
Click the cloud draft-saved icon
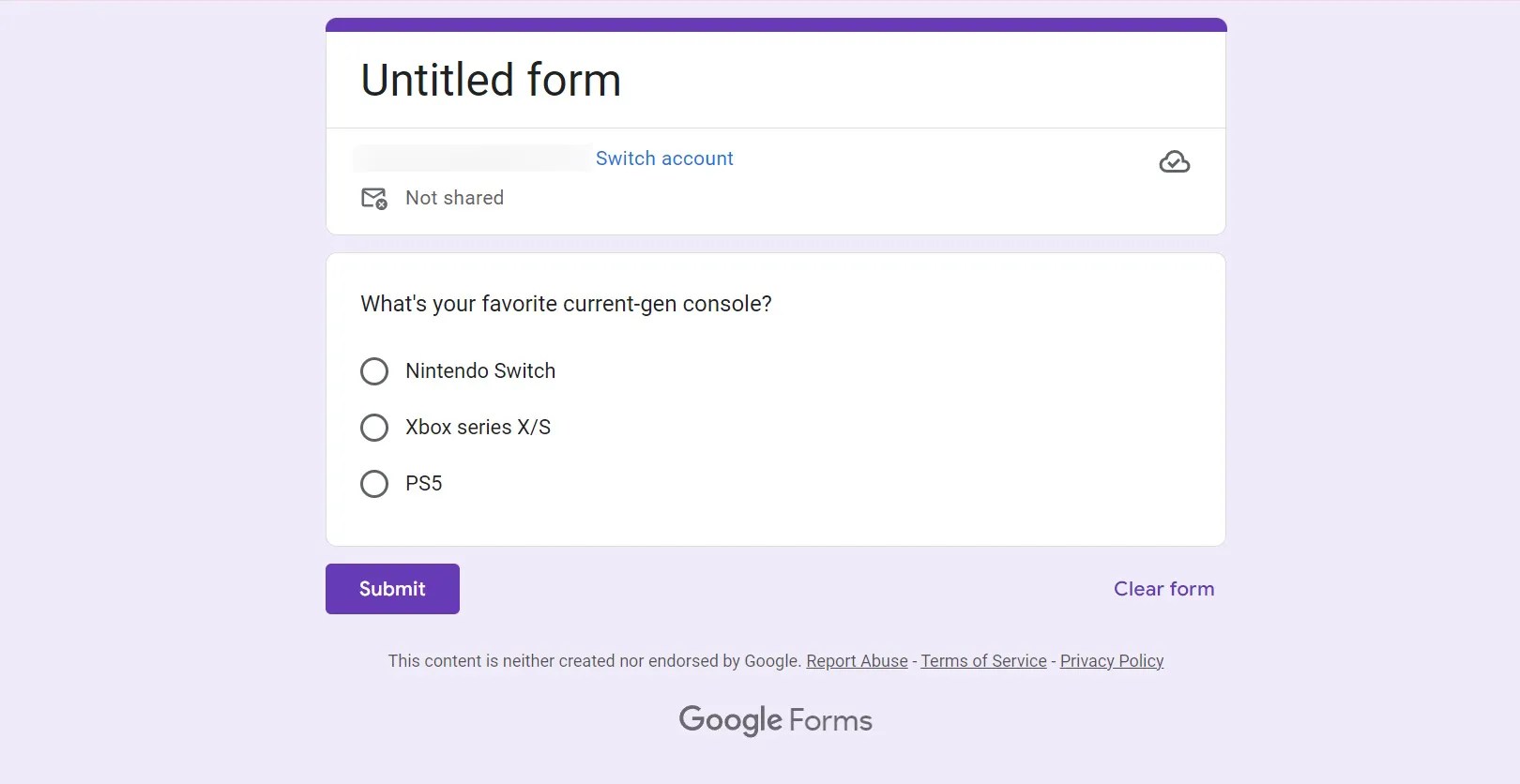pos(1174,162)
